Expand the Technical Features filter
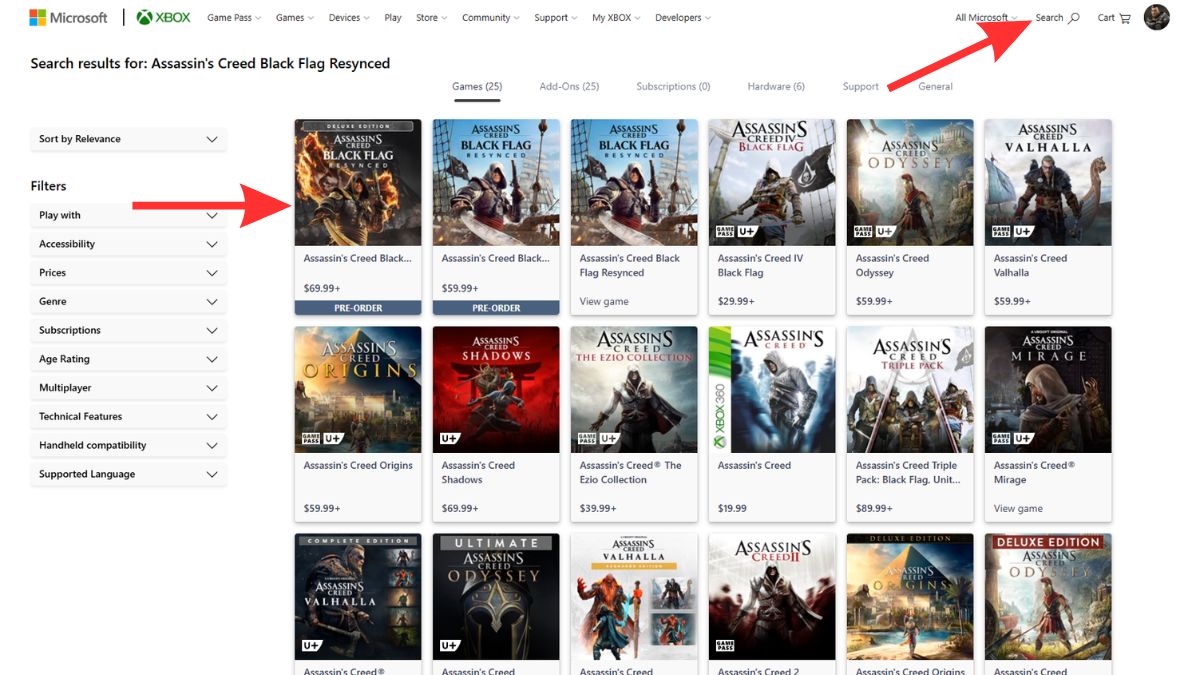This screenshot has height=675, width=1200. [x=128, y=417]
